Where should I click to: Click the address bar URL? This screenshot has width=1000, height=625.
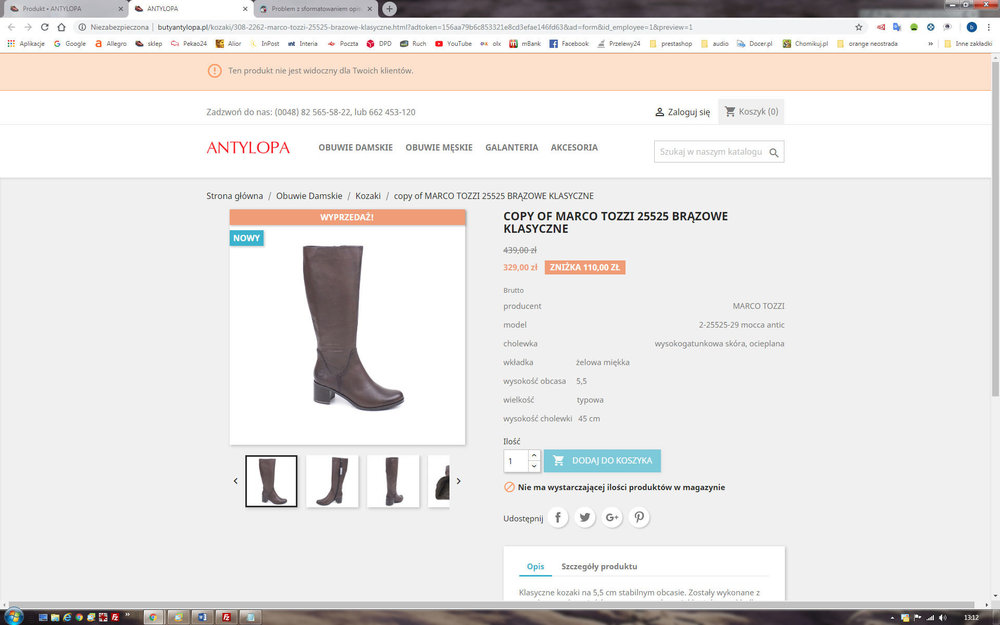pos(424,27)
